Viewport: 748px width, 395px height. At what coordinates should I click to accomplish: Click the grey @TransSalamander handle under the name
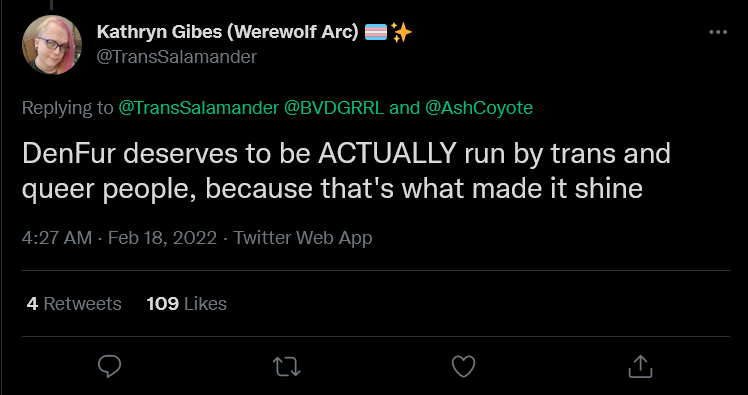177,57
